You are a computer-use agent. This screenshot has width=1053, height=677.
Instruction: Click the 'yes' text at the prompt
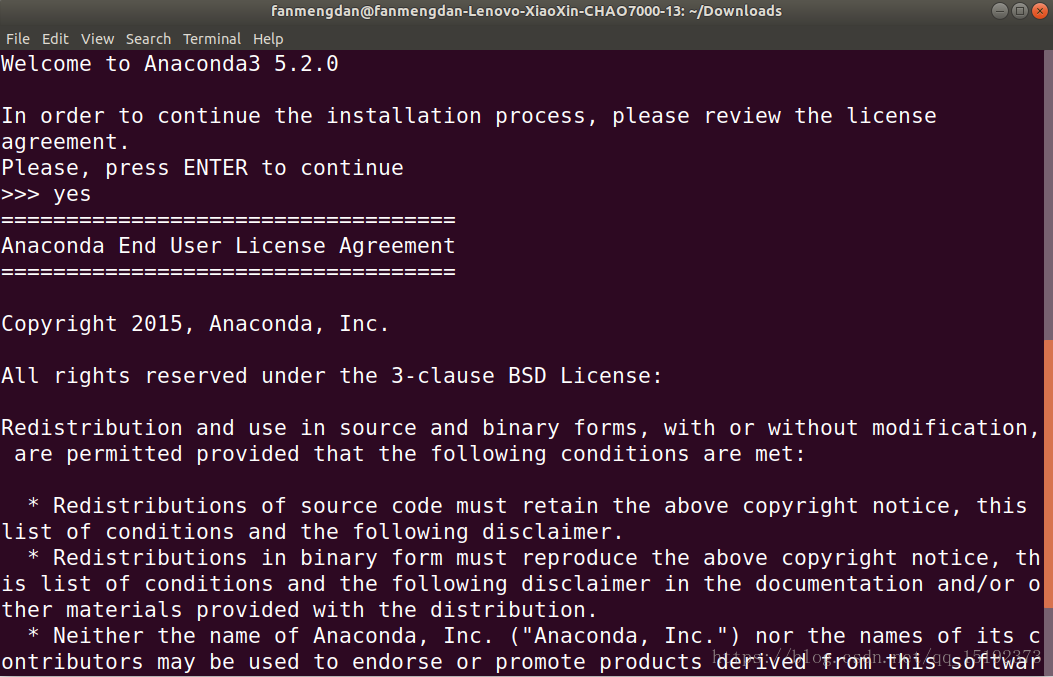[x=72, y=194]
